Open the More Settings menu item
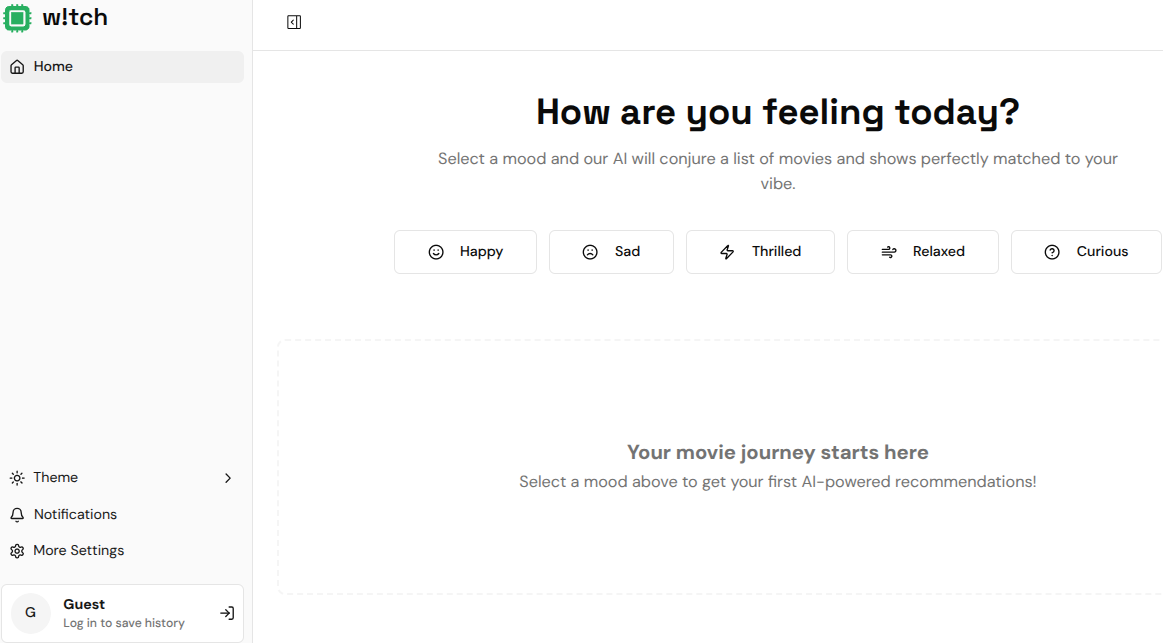 tap(79, 551)
